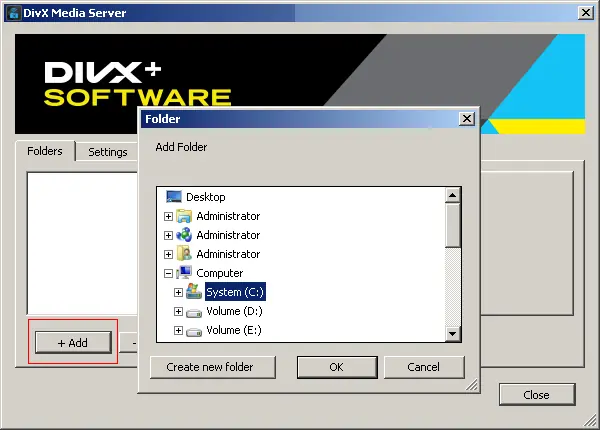Open the Settings tab

pos(108,152)
